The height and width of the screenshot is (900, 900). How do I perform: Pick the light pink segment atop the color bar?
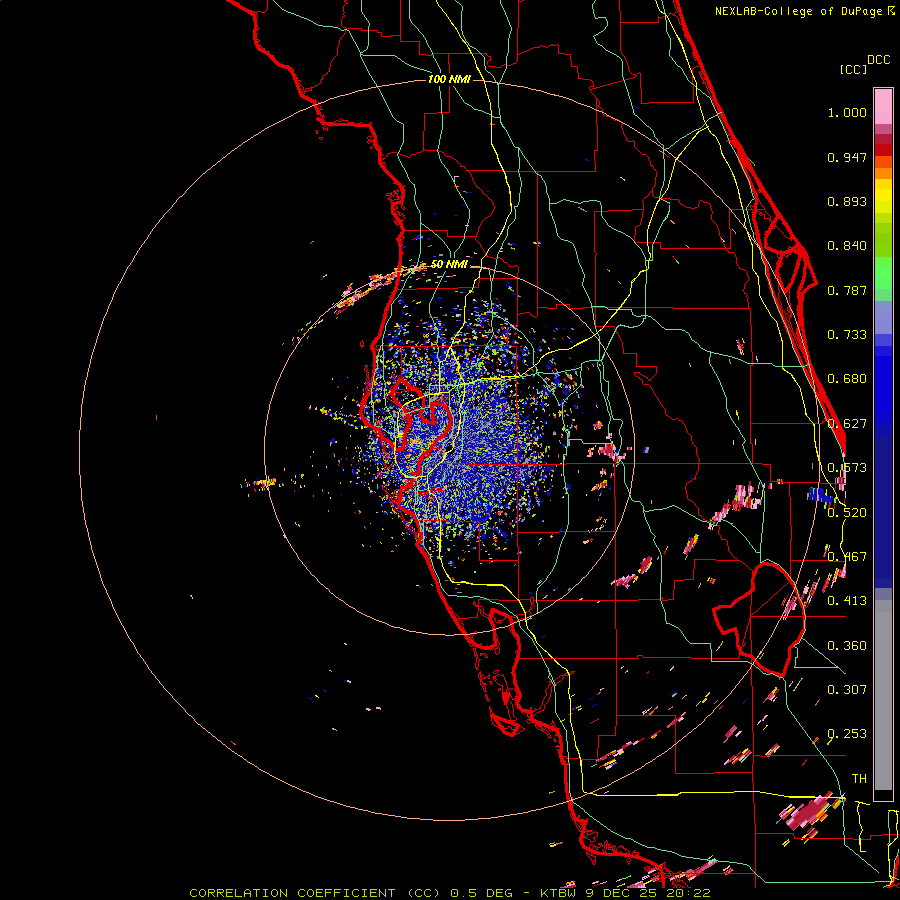tap(883, 107)
